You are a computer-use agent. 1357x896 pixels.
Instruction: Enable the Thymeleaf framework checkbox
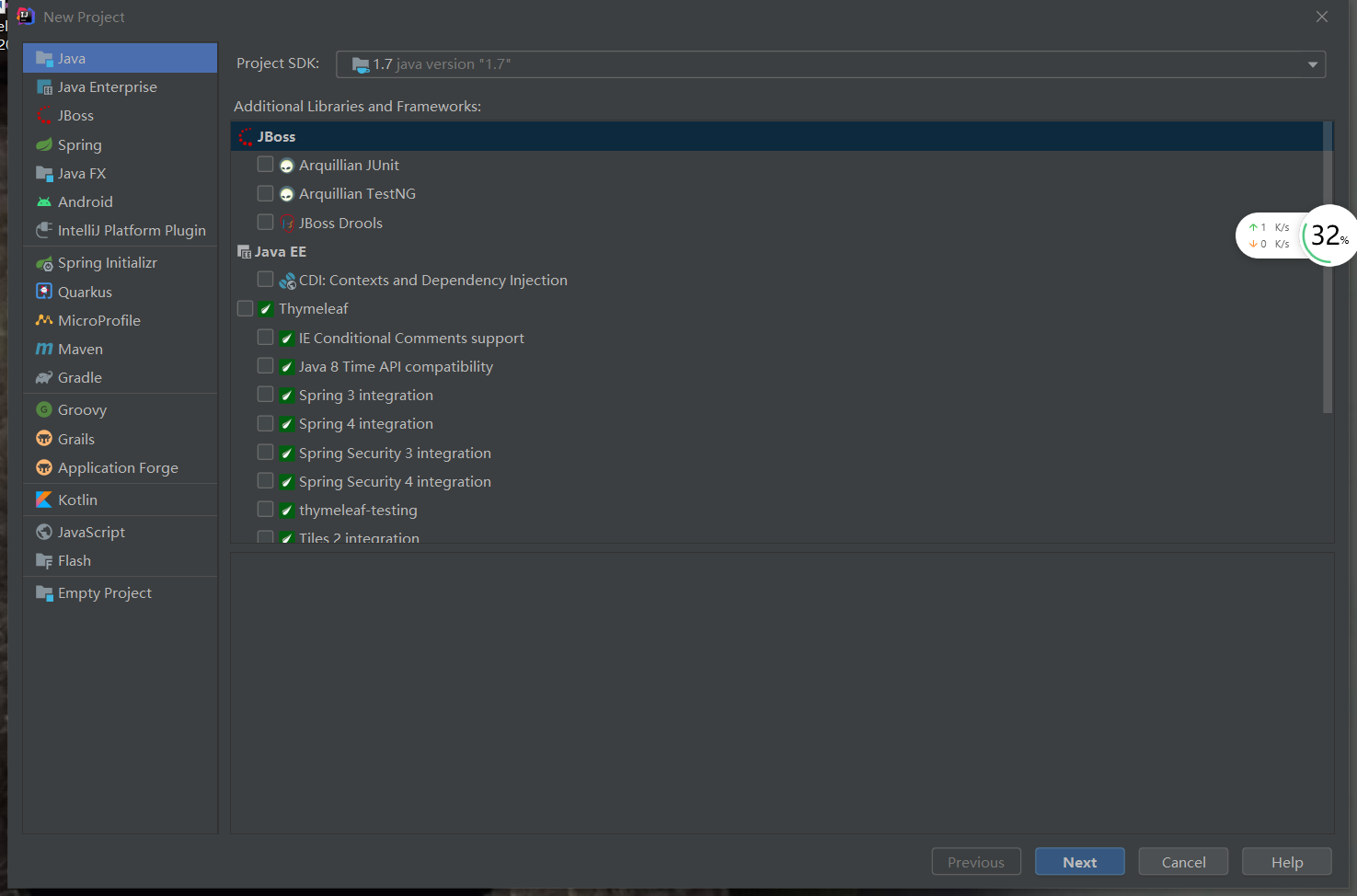(x=245, y=308)
